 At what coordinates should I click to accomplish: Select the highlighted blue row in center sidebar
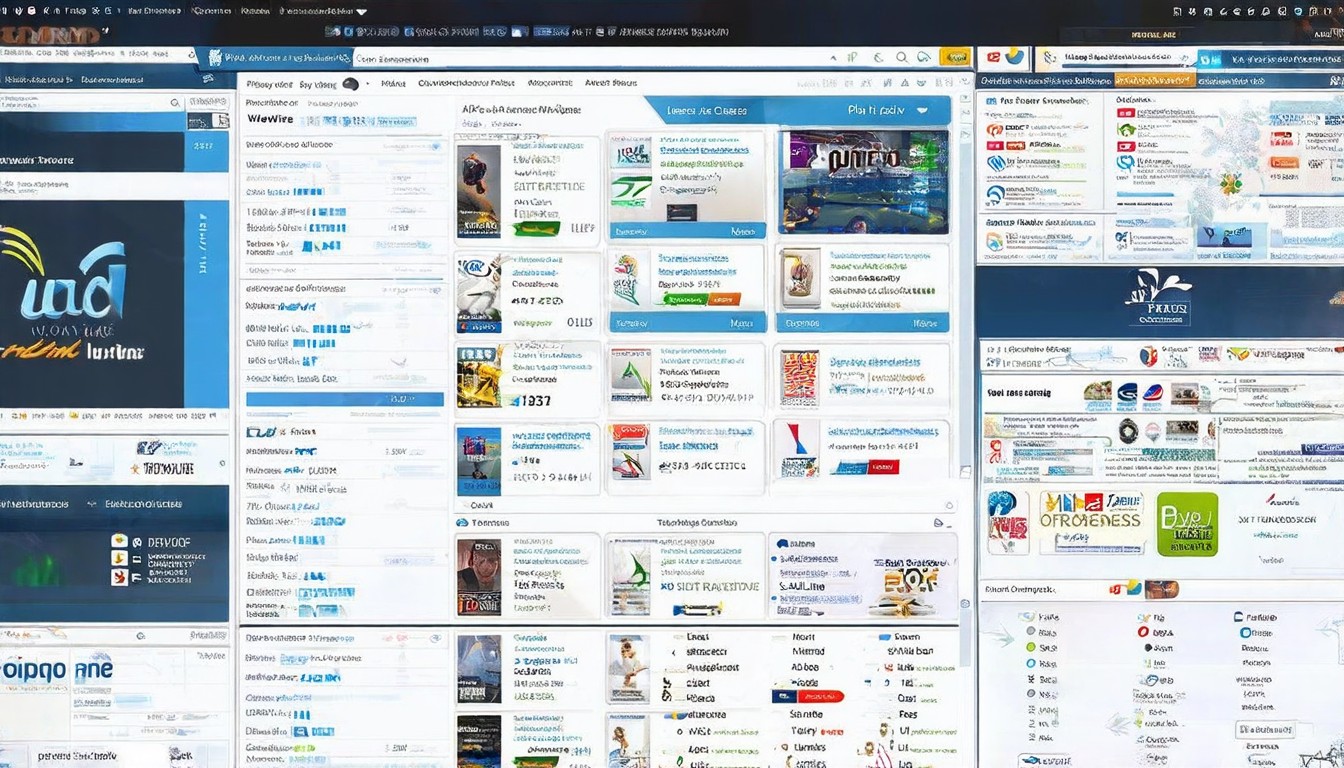point(345,399)
